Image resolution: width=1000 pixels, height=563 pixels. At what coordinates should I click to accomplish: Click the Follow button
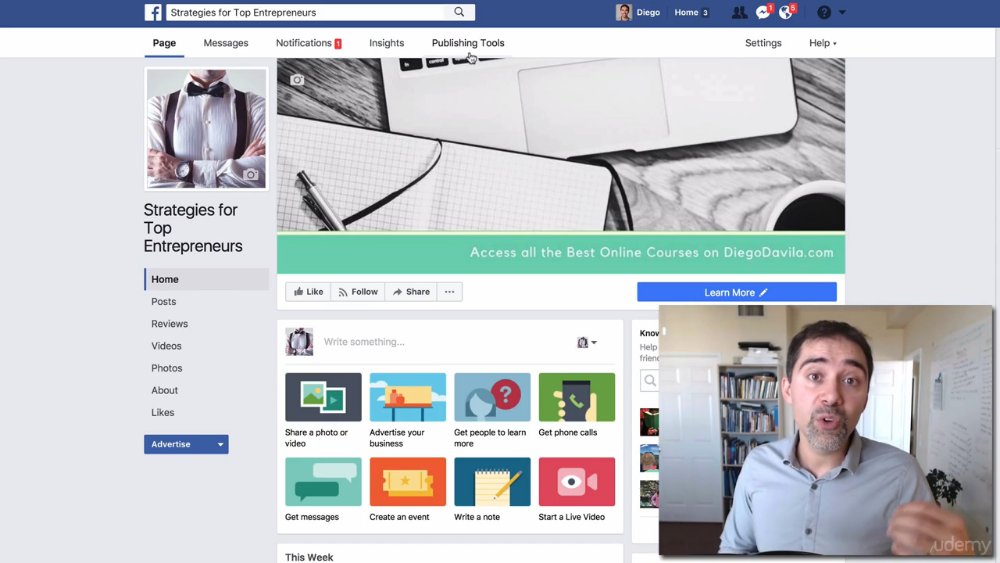[358, 292]
